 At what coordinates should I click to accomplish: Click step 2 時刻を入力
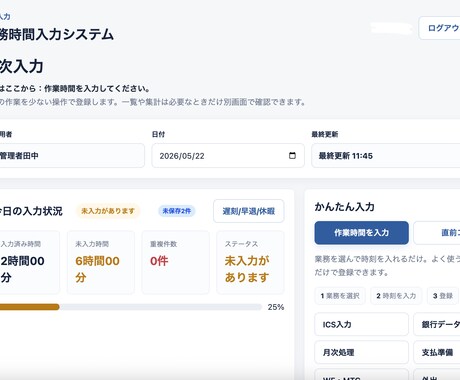(396, 296)
